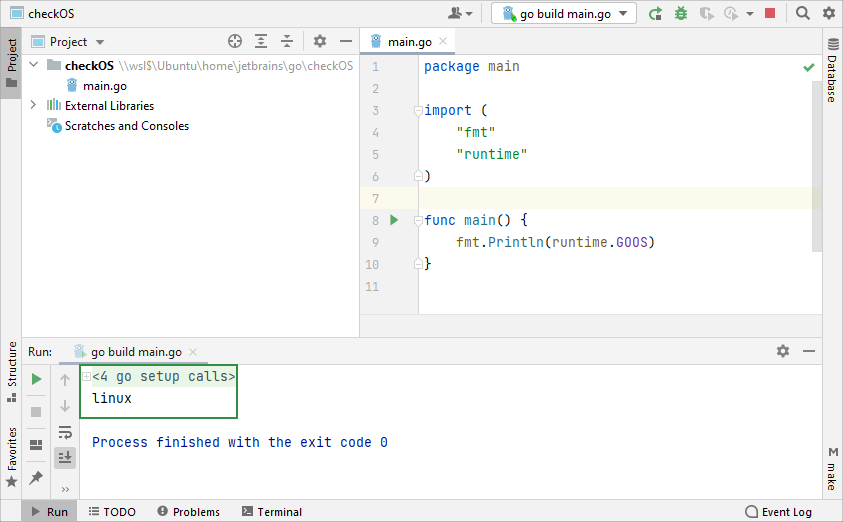This screenshot has height=522, width=843.
Task: Open the Event Log
Action: 778,512
